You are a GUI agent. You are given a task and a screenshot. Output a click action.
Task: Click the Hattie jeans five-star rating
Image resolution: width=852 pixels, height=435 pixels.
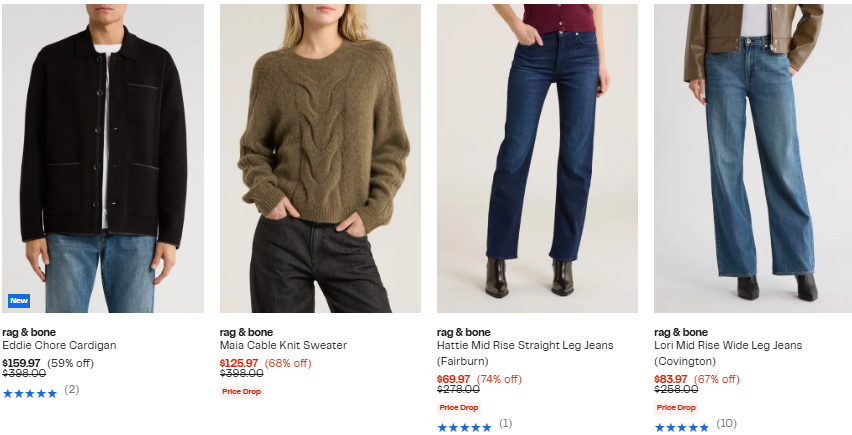[x=465, y=428]
